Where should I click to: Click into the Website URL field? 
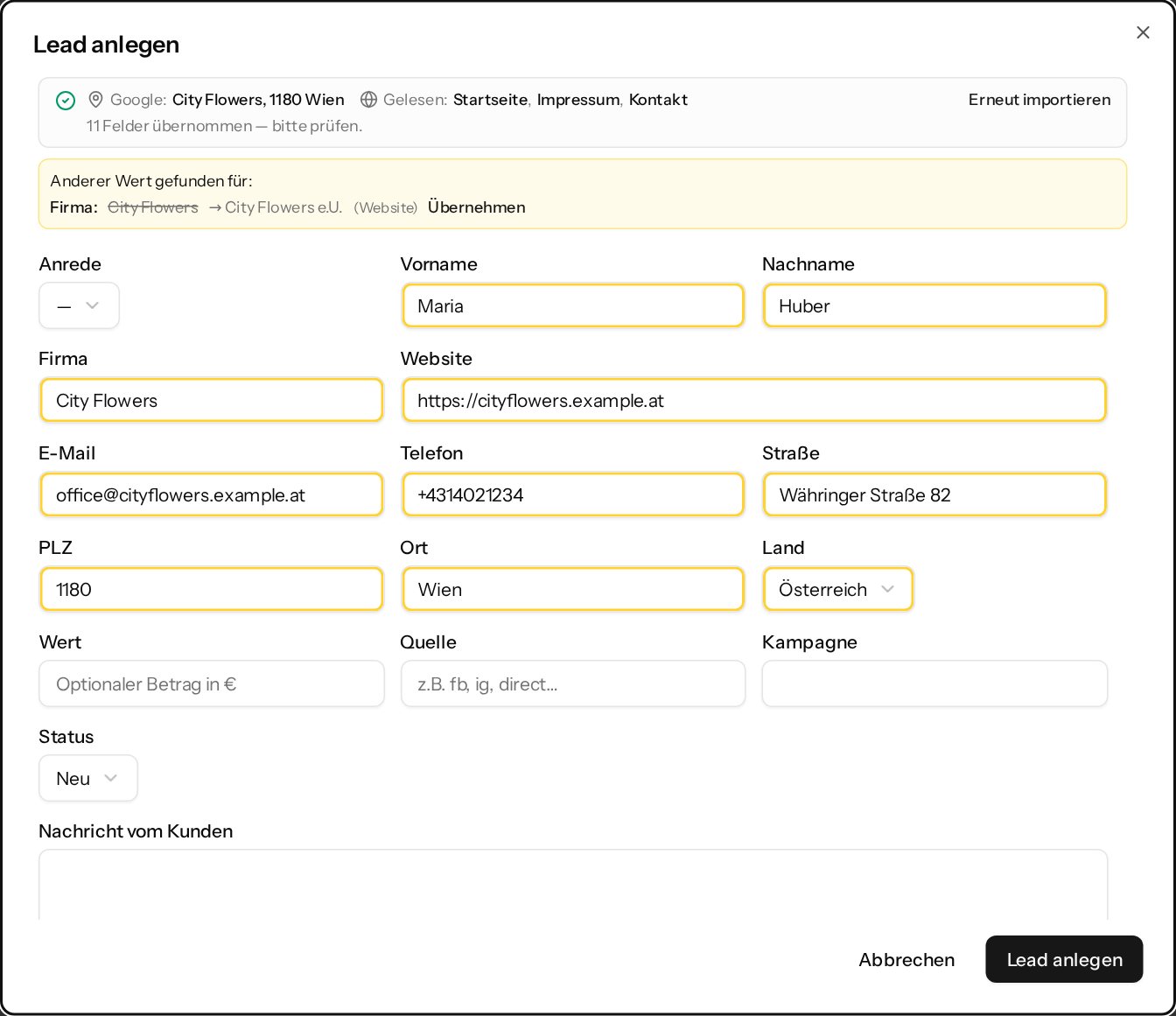(x=754, y=400)
